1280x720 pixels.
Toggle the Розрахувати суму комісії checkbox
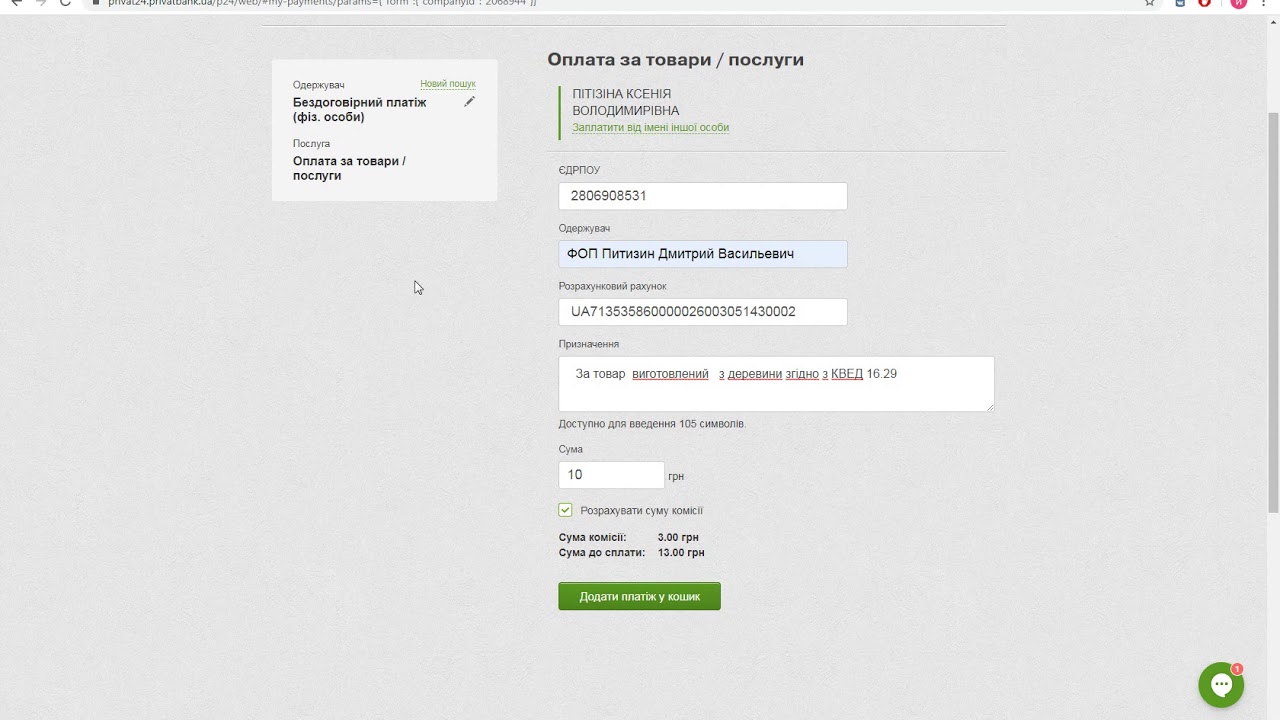click(565, 510)
